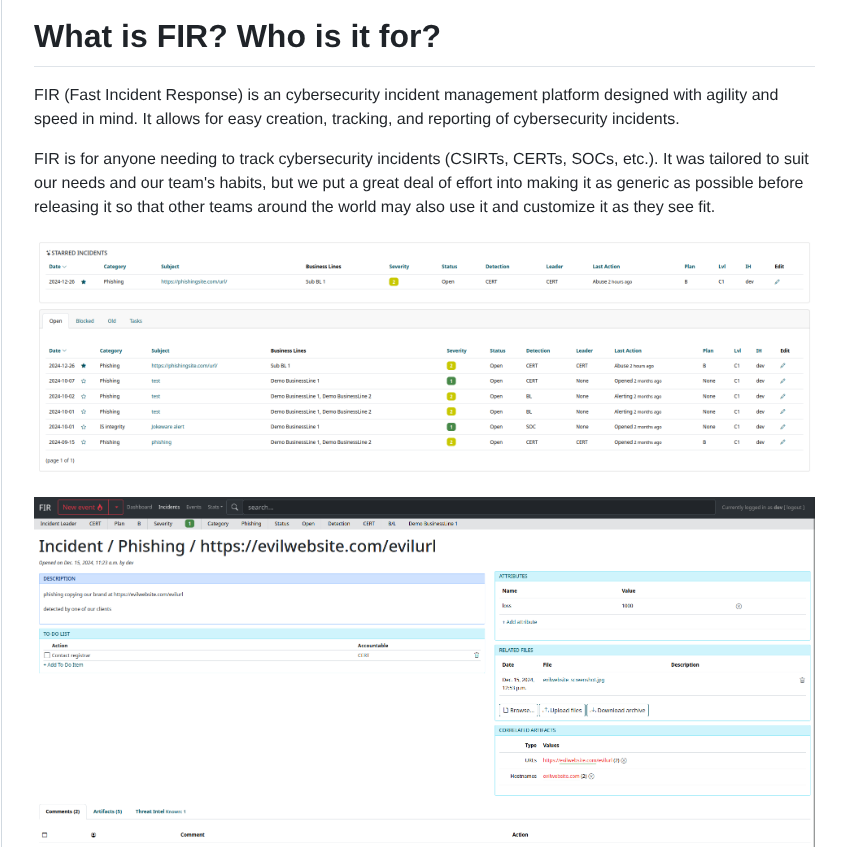Viewport: 847px width, 847px height.
Task: Click filled star on 2024-12-26 open incident
Action: (x=83, y=366)
